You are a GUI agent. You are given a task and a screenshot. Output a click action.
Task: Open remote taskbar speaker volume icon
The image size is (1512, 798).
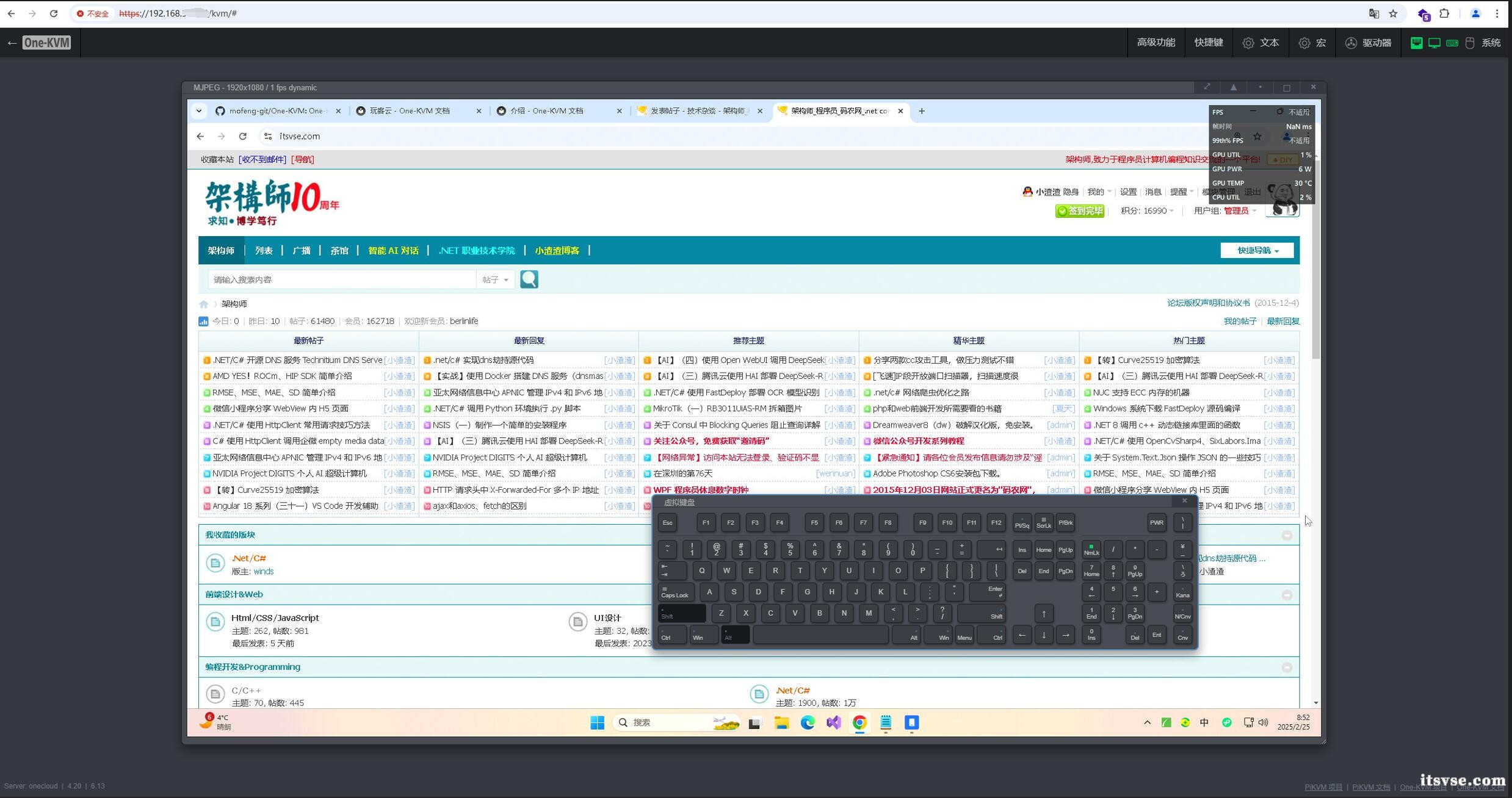[1263, 722]
